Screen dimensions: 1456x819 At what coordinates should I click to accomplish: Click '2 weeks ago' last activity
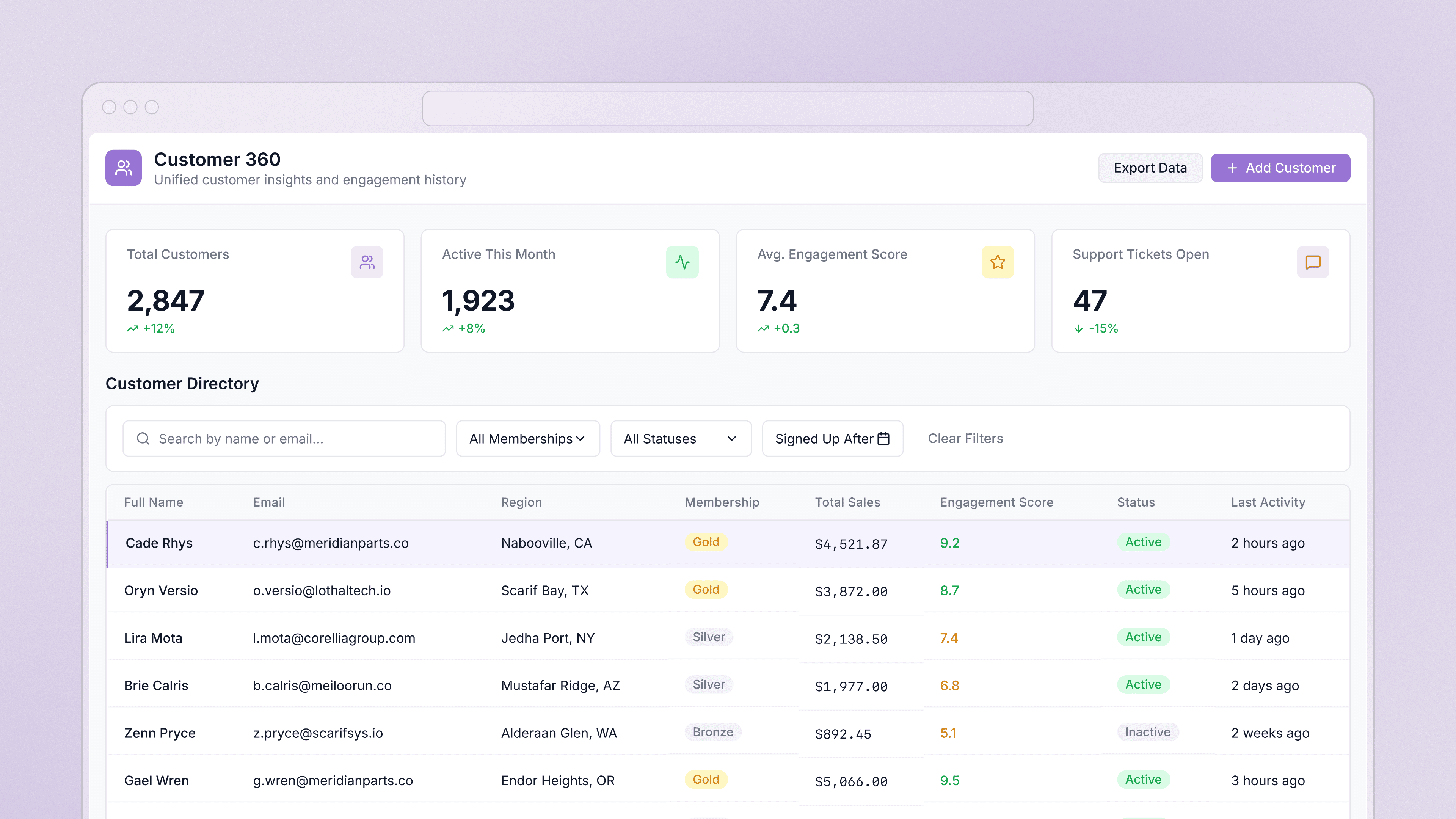click(x=1270, y=733)
